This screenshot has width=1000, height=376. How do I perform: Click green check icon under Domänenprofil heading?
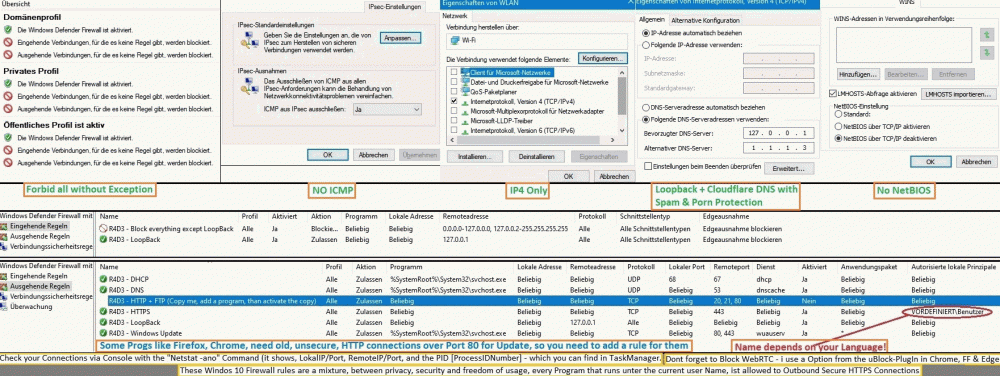coord(8,30)
